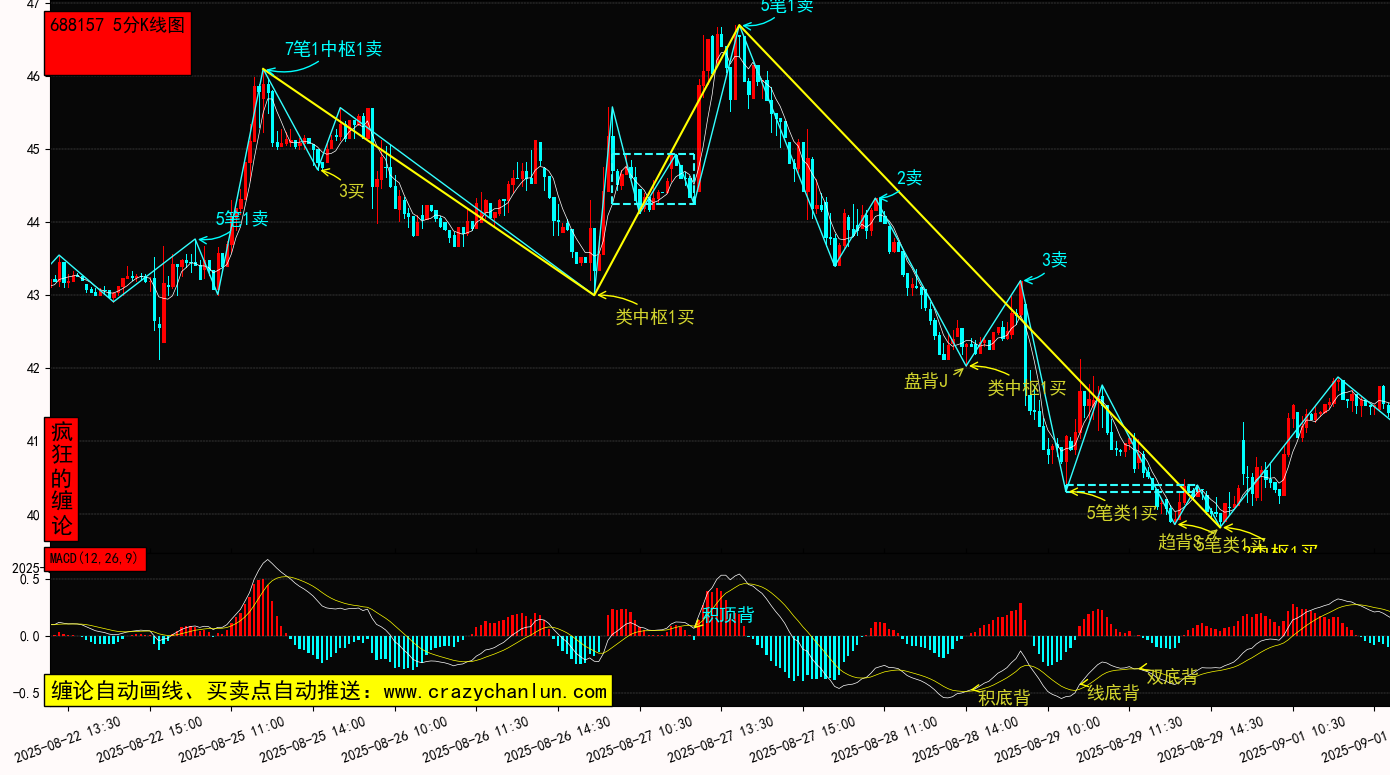Click the 42 price axis value
Viewport: 1390px width, 775px height.
click(34, 369)
